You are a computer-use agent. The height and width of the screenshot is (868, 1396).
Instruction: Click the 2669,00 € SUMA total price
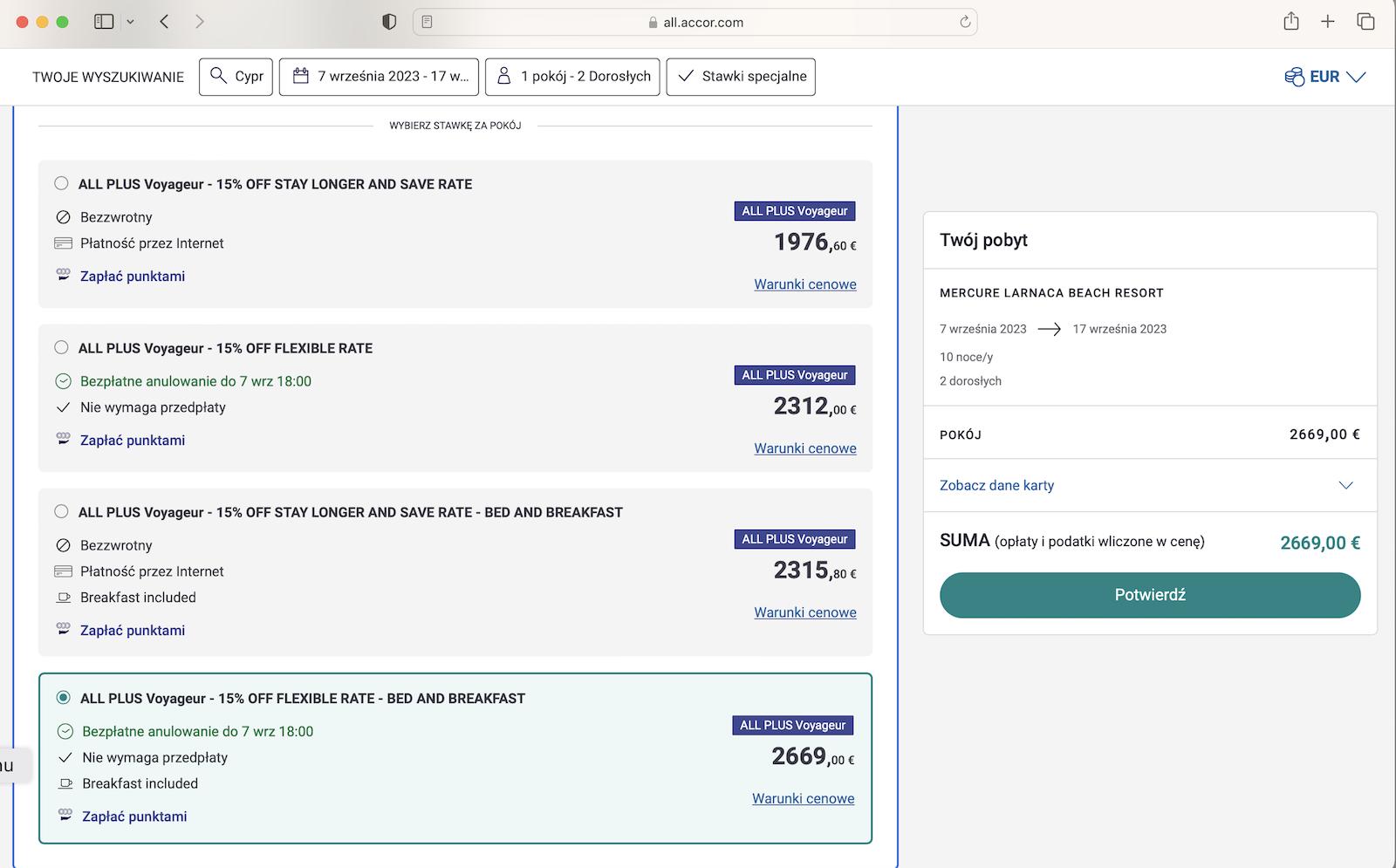click(1320, 543)
